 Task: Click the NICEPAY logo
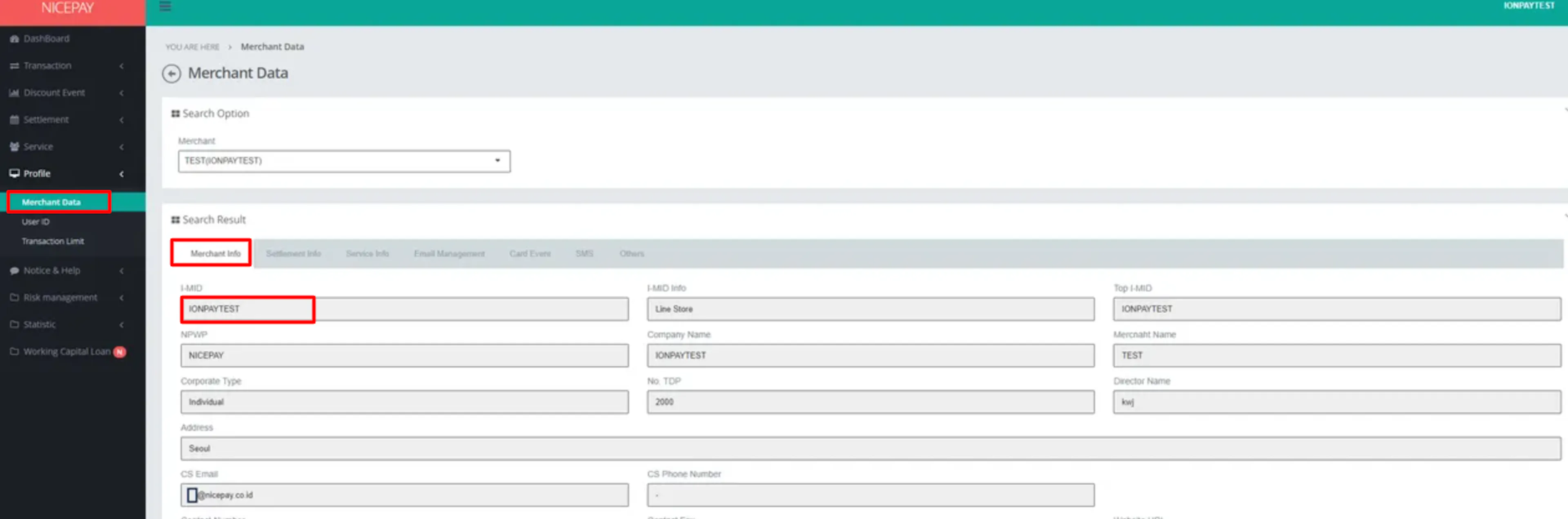point(67,8)
